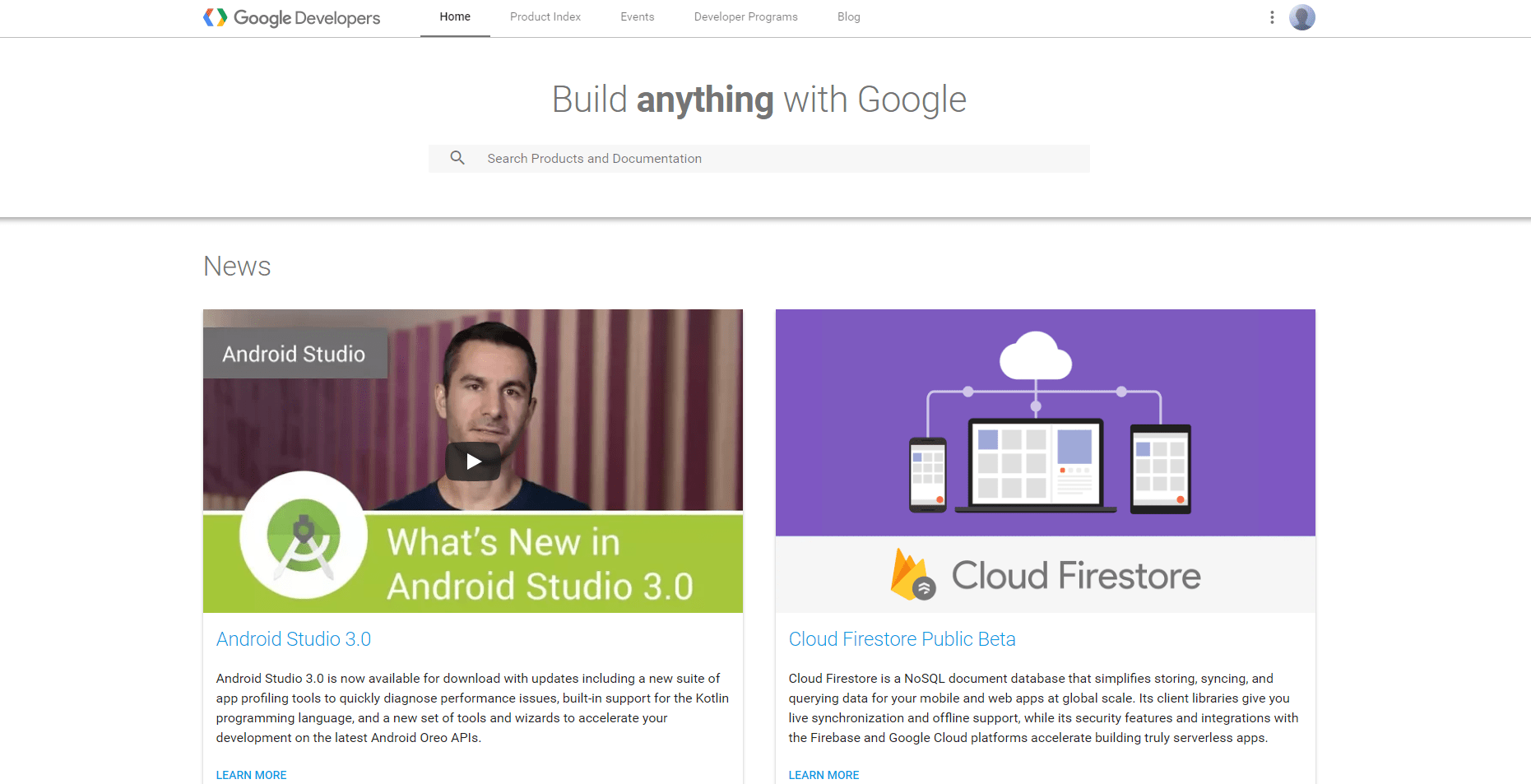Click the search magnifier icon

pyautogui.click(x=457, y=158)
